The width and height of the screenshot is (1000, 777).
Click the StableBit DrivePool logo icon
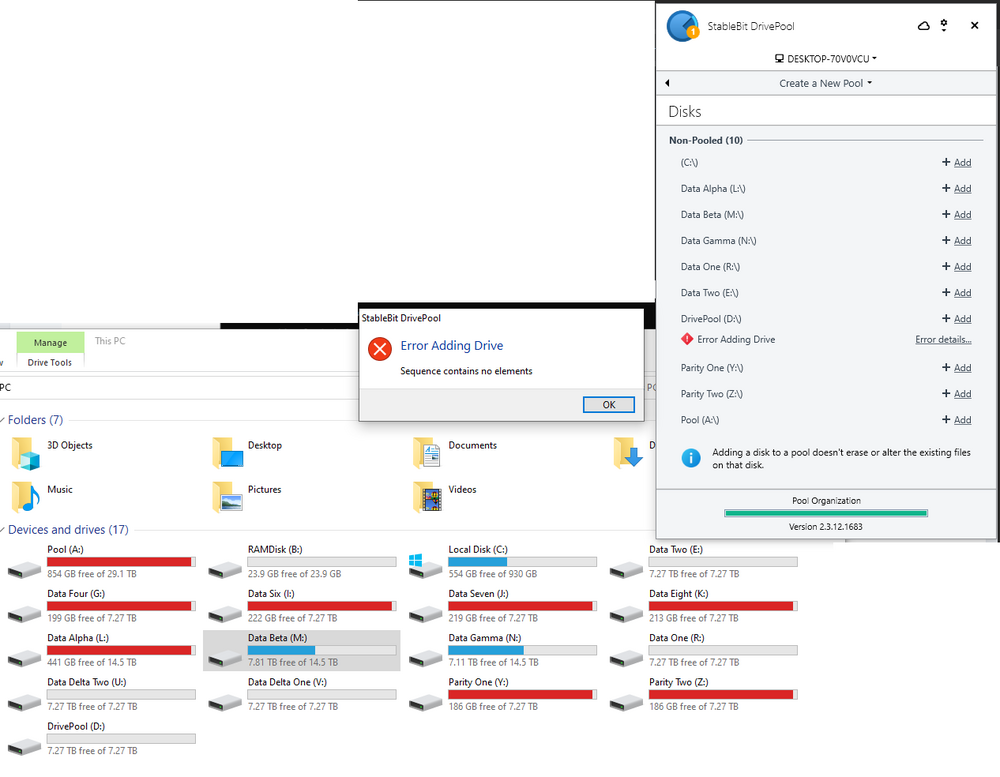[682, 26]
